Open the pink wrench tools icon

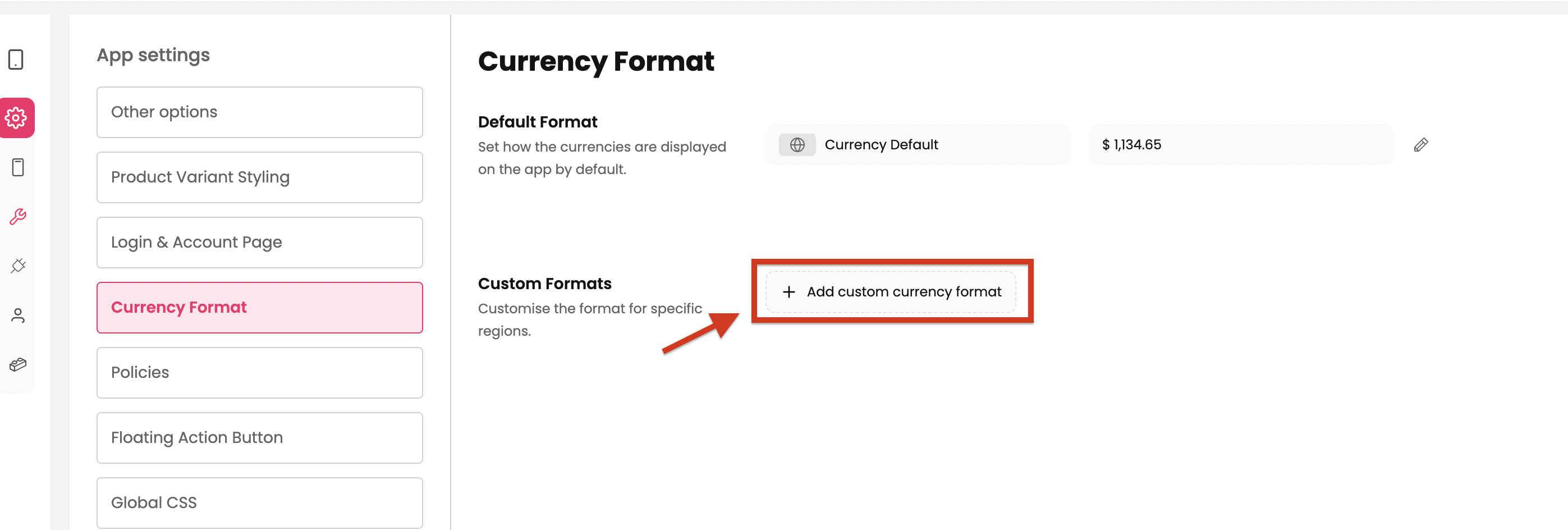(19, 217)
